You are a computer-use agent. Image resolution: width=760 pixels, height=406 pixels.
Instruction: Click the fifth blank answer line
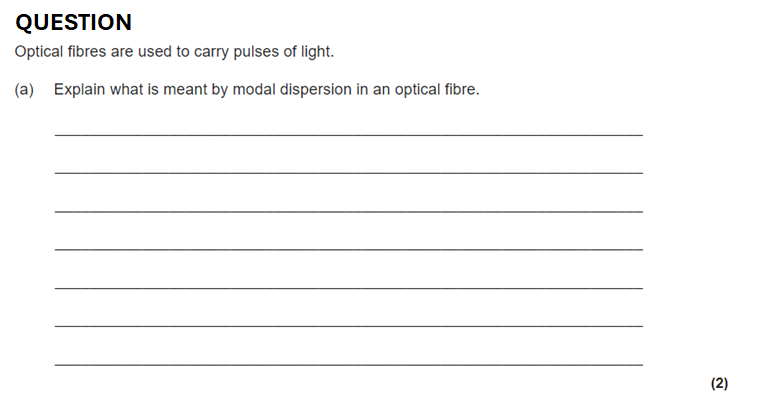point(348,287)
